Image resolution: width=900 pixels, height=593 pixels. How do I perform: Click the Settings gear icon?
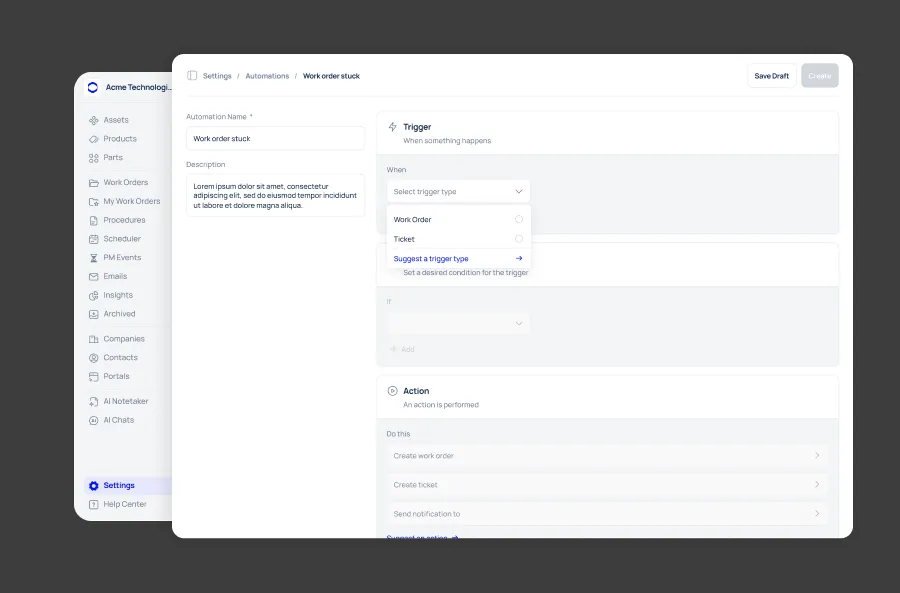click(x=94, y=486)
